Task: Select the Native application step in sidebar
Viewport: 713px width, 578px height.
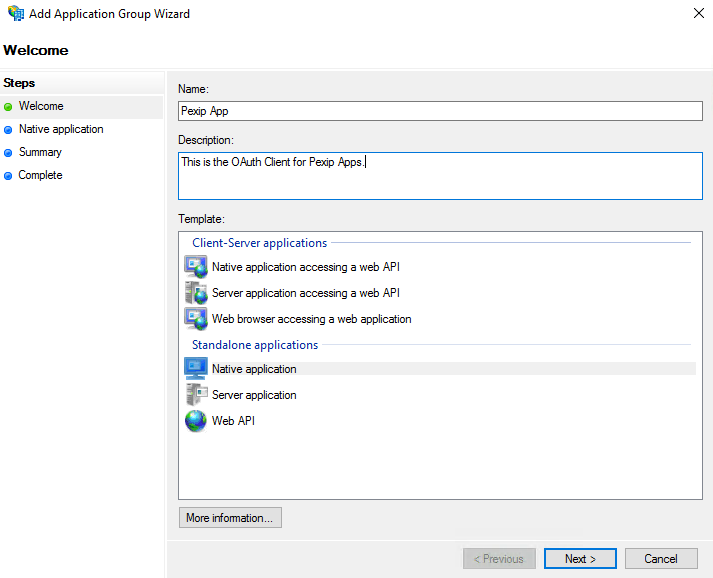Action: coord(61,129)
